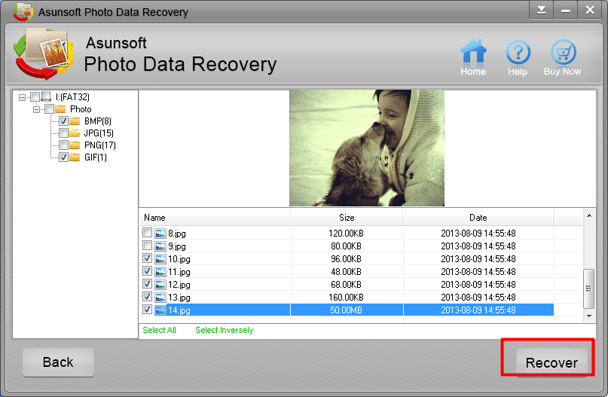This screenshot has width=608, height=397.
Task: Click the image icon of 9.jpg
Action: (160, 246)
